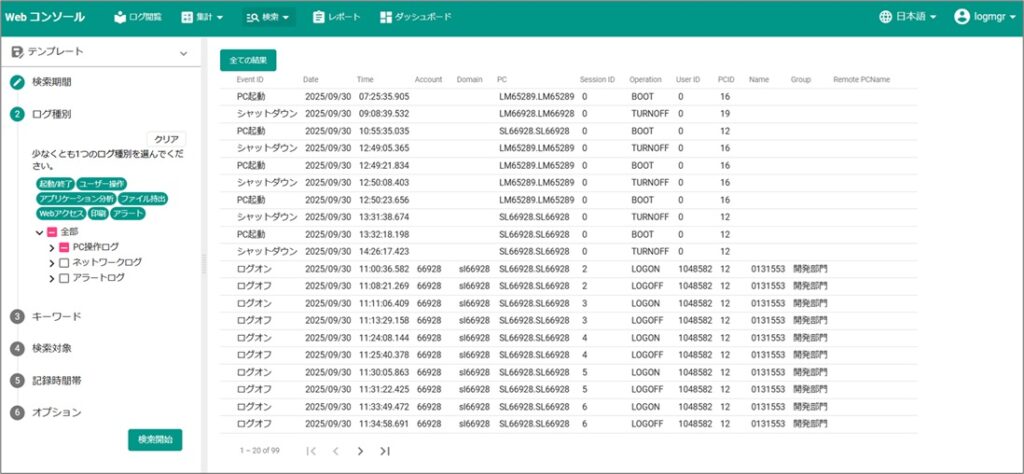Viewport: 1024px width, 474px height.
Task: Check the ネットワークログ checkbox
Action: pos(64,262)
